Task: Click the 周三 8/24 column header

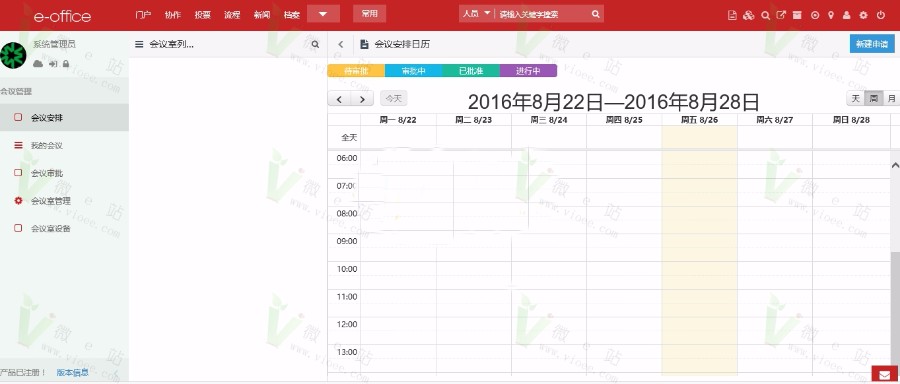Action: (549, 120)
